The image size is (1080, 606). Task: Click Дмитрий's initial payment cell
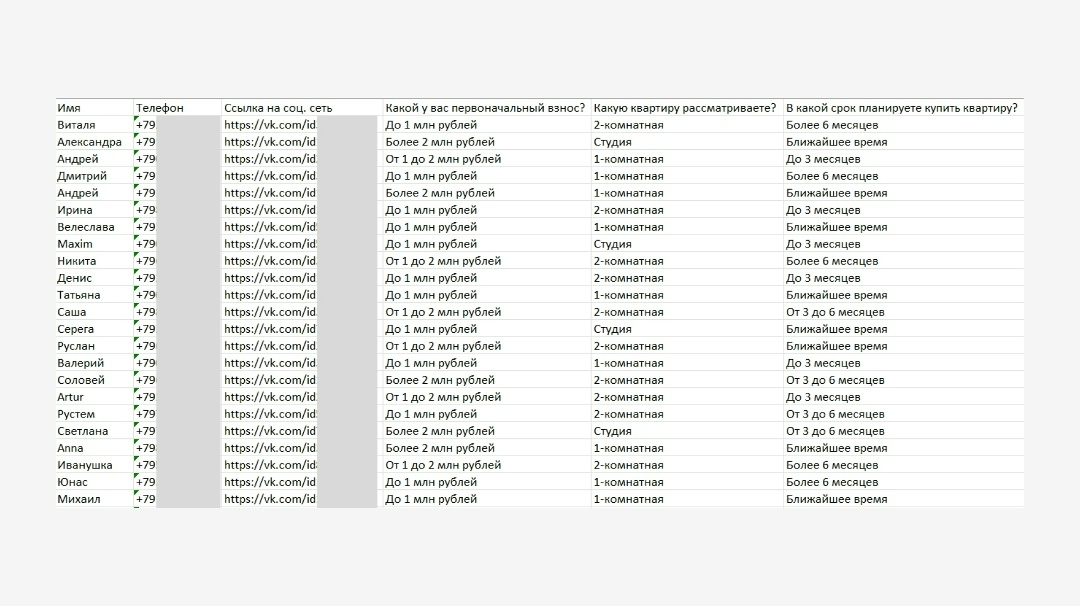point(431,176)
